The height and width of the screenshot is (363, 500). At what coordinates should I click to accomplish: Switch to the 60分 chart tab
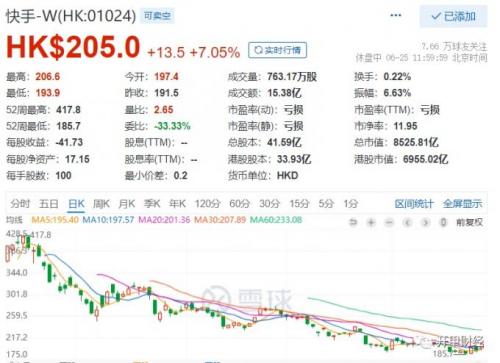[x=239, y=203]
